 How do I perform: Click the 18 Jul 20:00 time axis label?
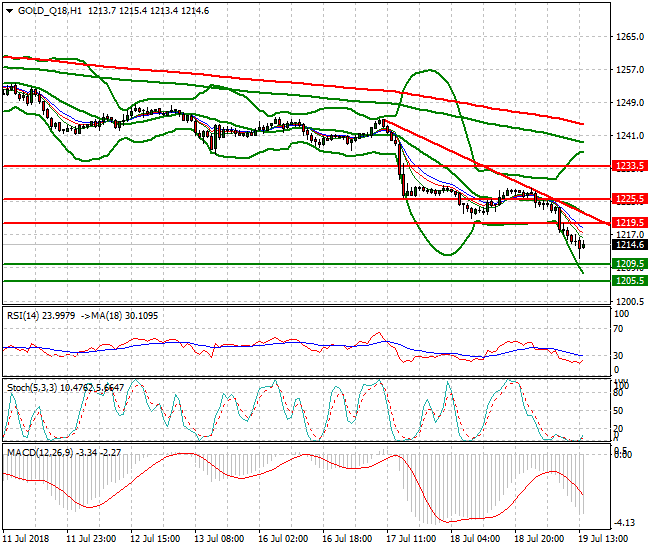539,539
